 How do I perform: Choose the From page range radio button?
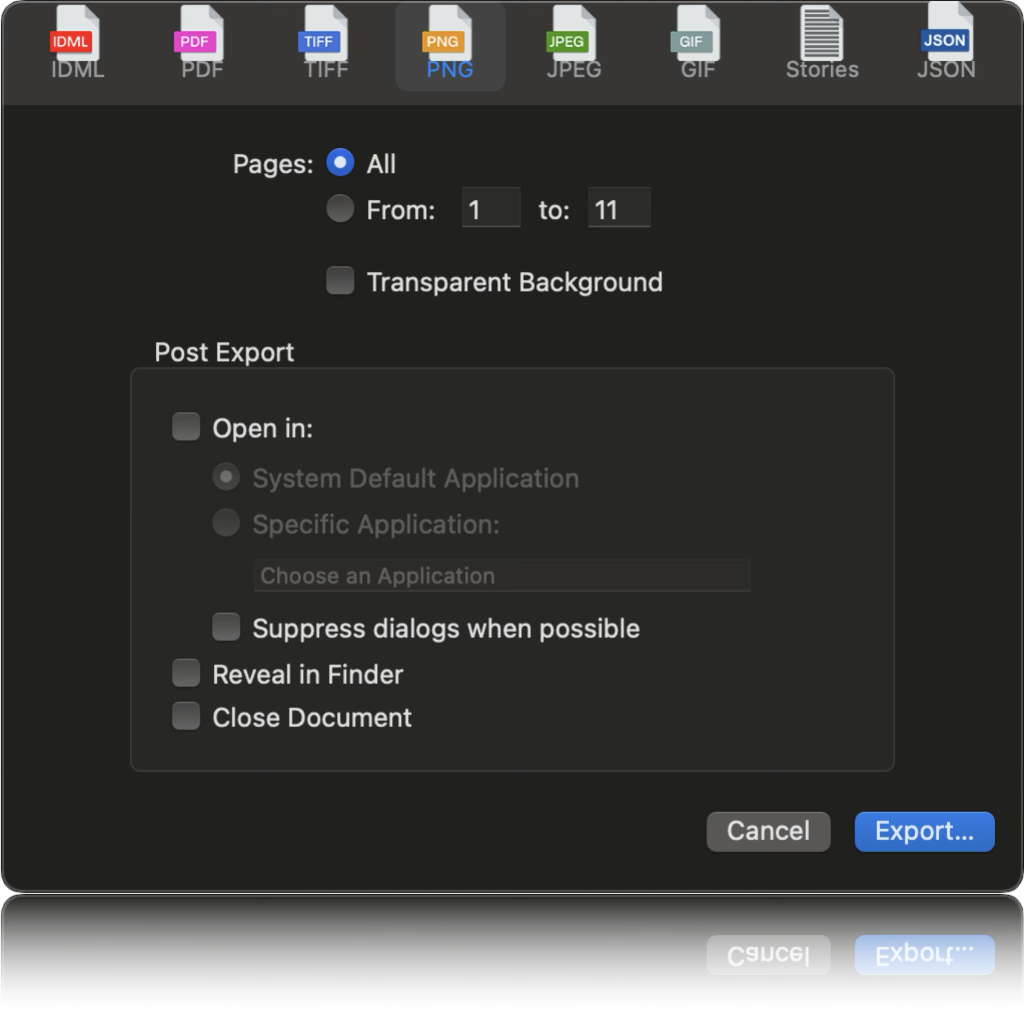click(x=340, y=209)
